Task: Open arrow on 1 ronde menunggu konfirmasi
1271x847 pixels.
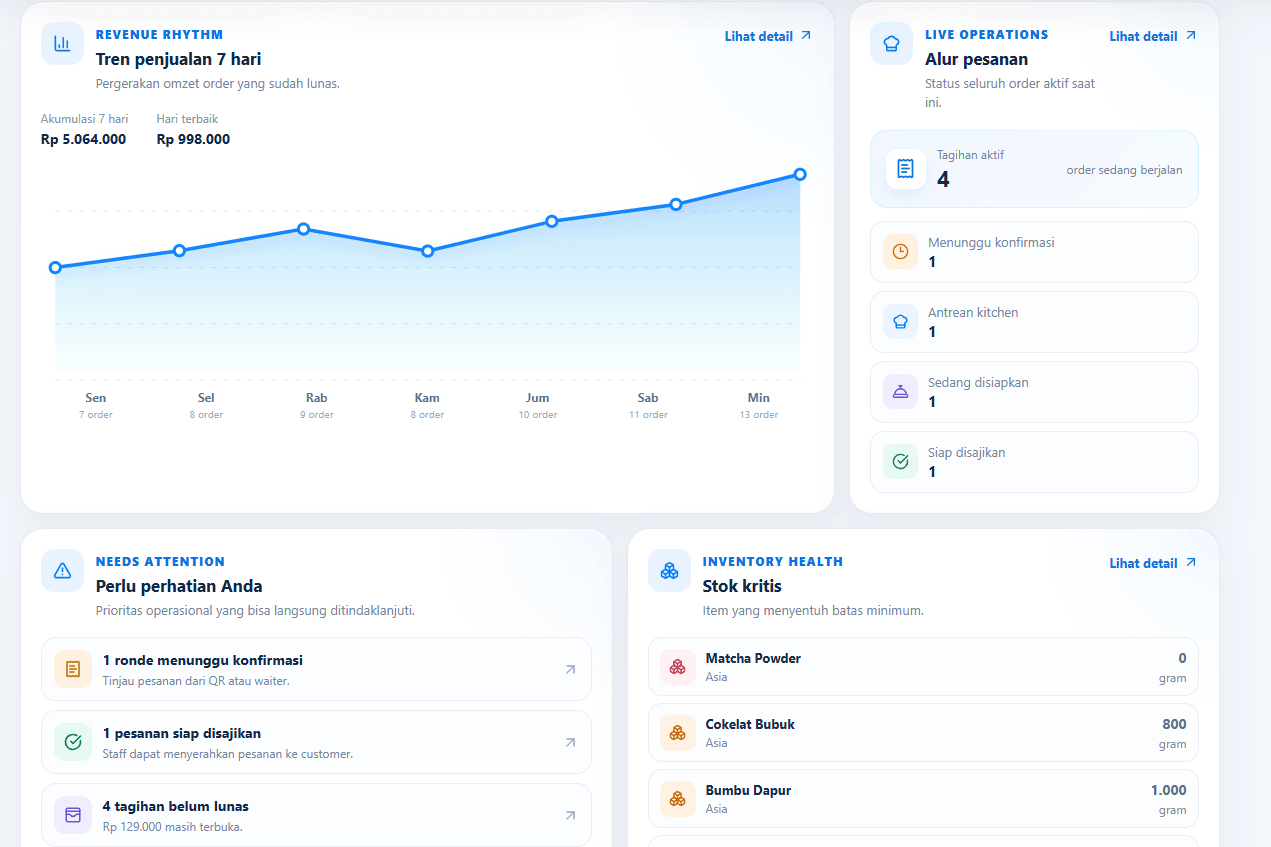Action: tap(570, 670)
